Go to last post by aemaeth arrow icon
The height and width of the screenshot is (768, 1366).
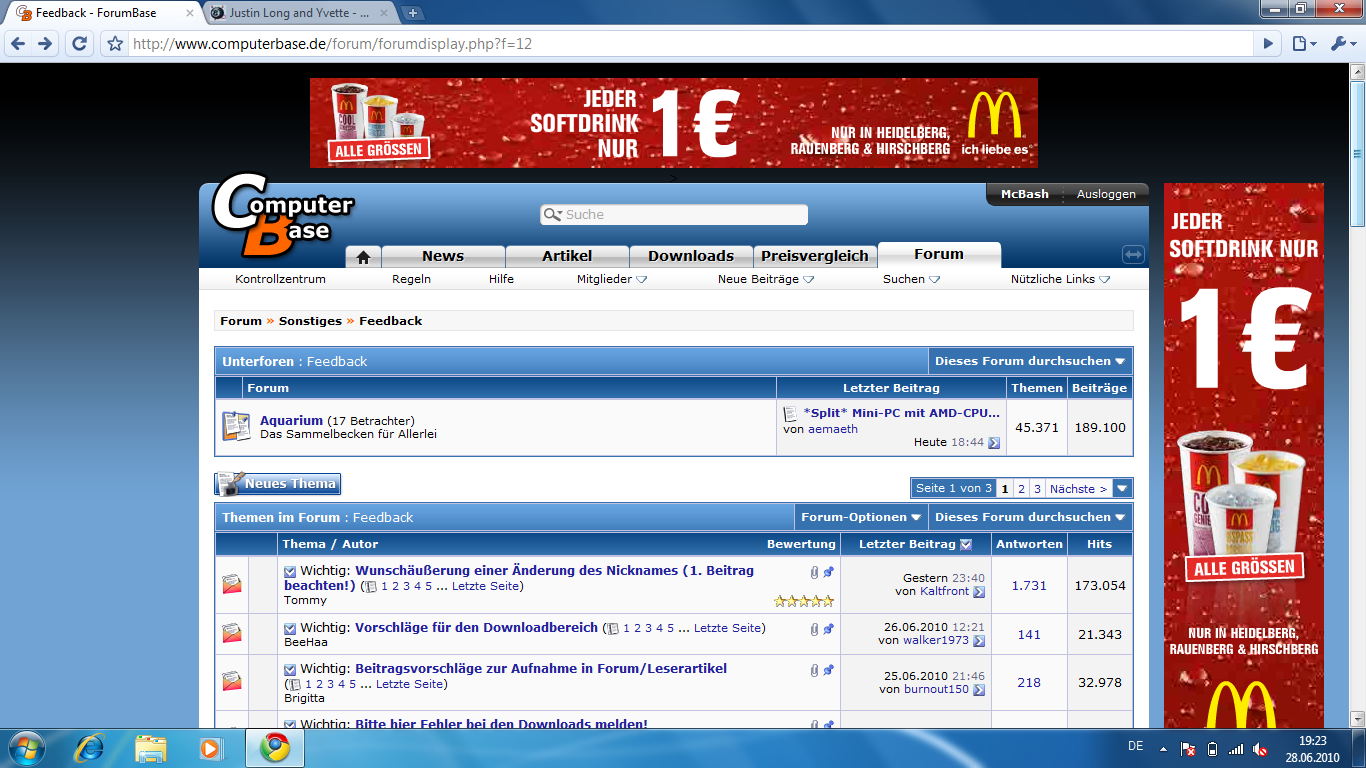click(x=994, y=443)
